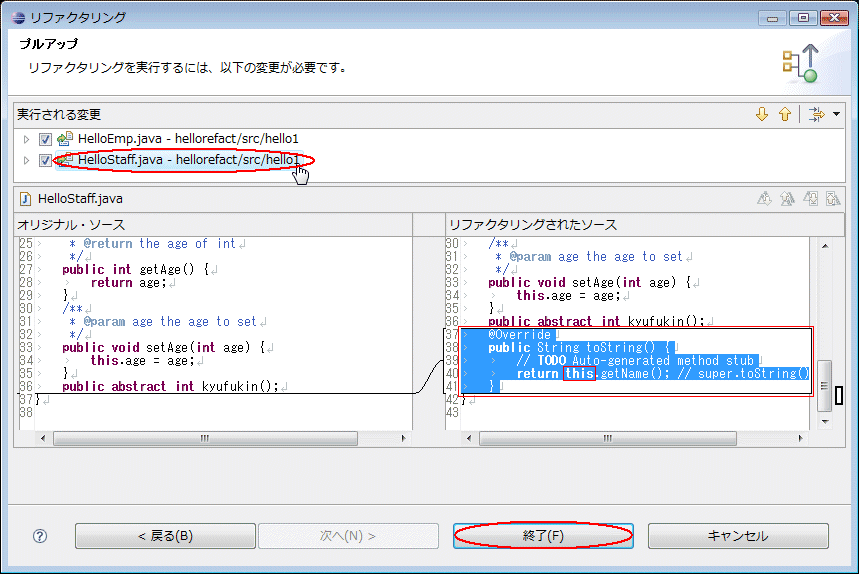
Task: Click "public void setAge(int age) {" in refactored source
Action: pos(590,283)
